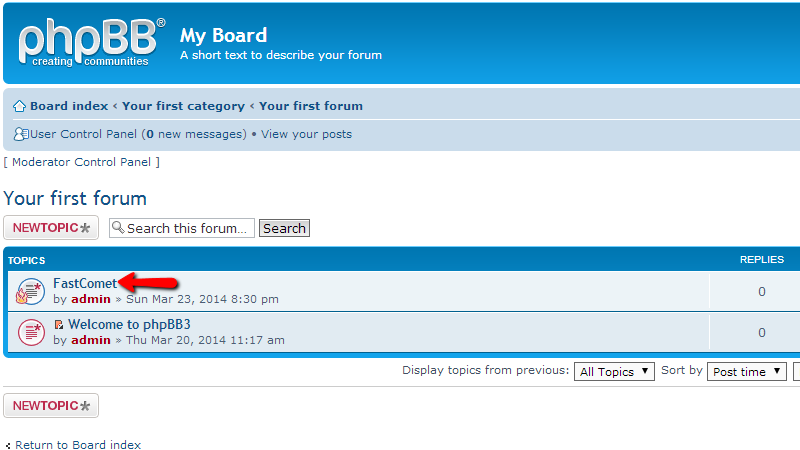Viewport: 800px width, 450px height.
Task: Click the bottom New Topic button
Action: click(51, 406)
